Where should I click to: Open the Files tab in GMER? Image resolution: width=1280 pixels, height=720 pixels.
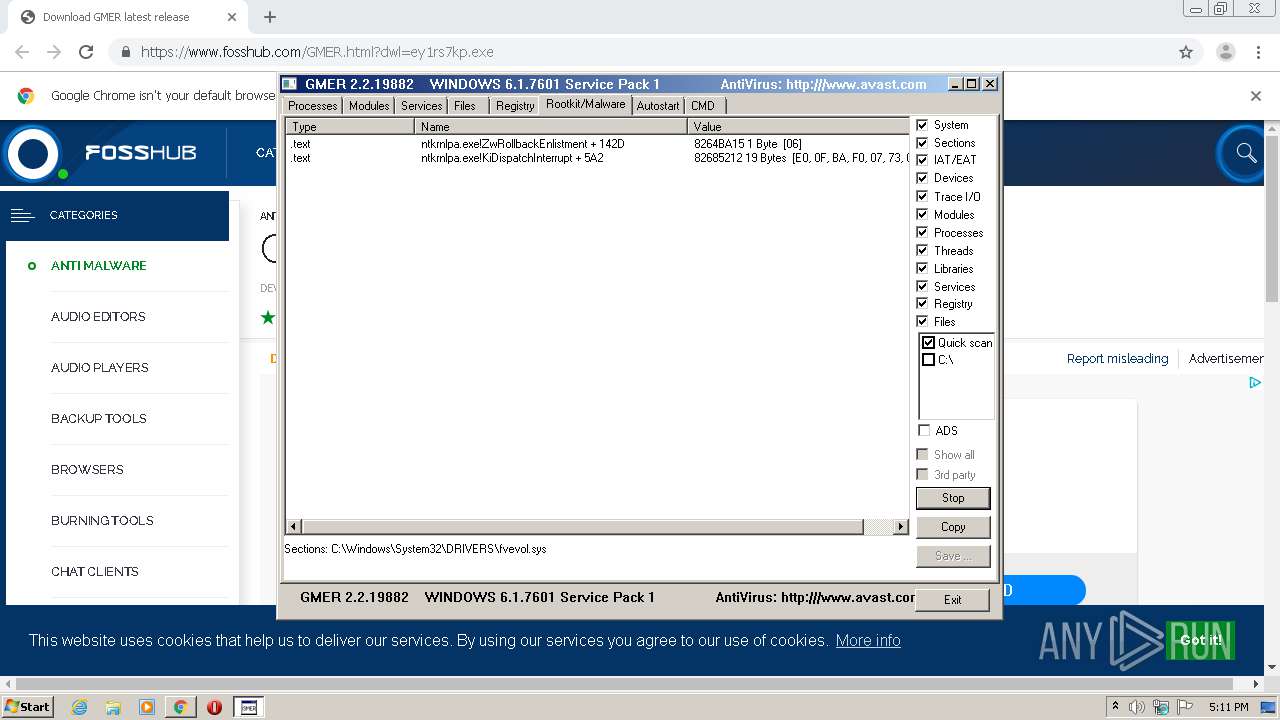465,106
